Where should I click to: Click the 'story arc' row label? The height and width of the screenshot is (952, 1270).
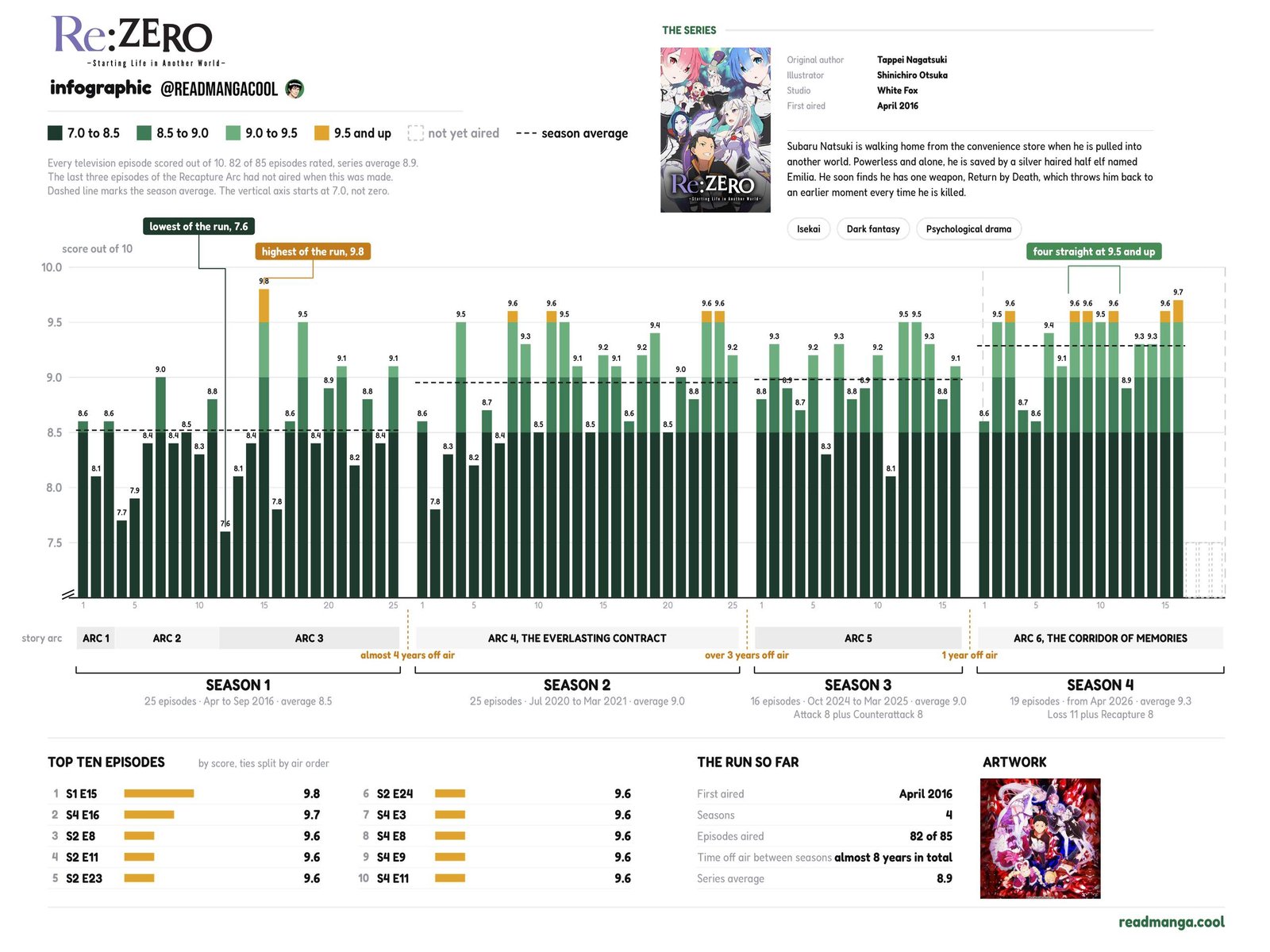click(x=41, y=638)
